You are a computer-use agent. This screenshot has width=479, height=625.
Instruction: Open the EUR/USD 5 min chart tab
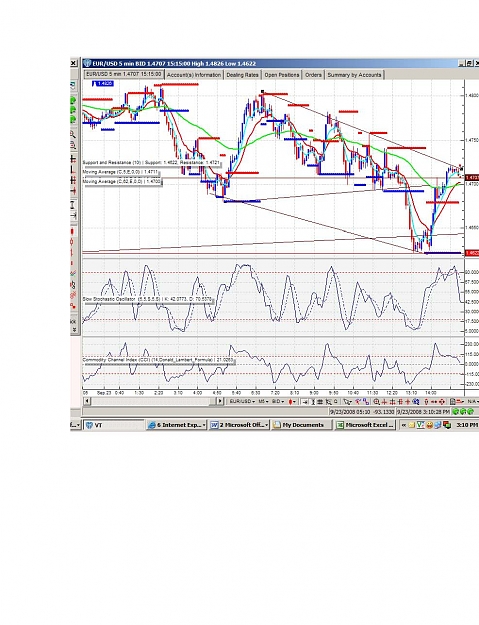click(124, 74)
